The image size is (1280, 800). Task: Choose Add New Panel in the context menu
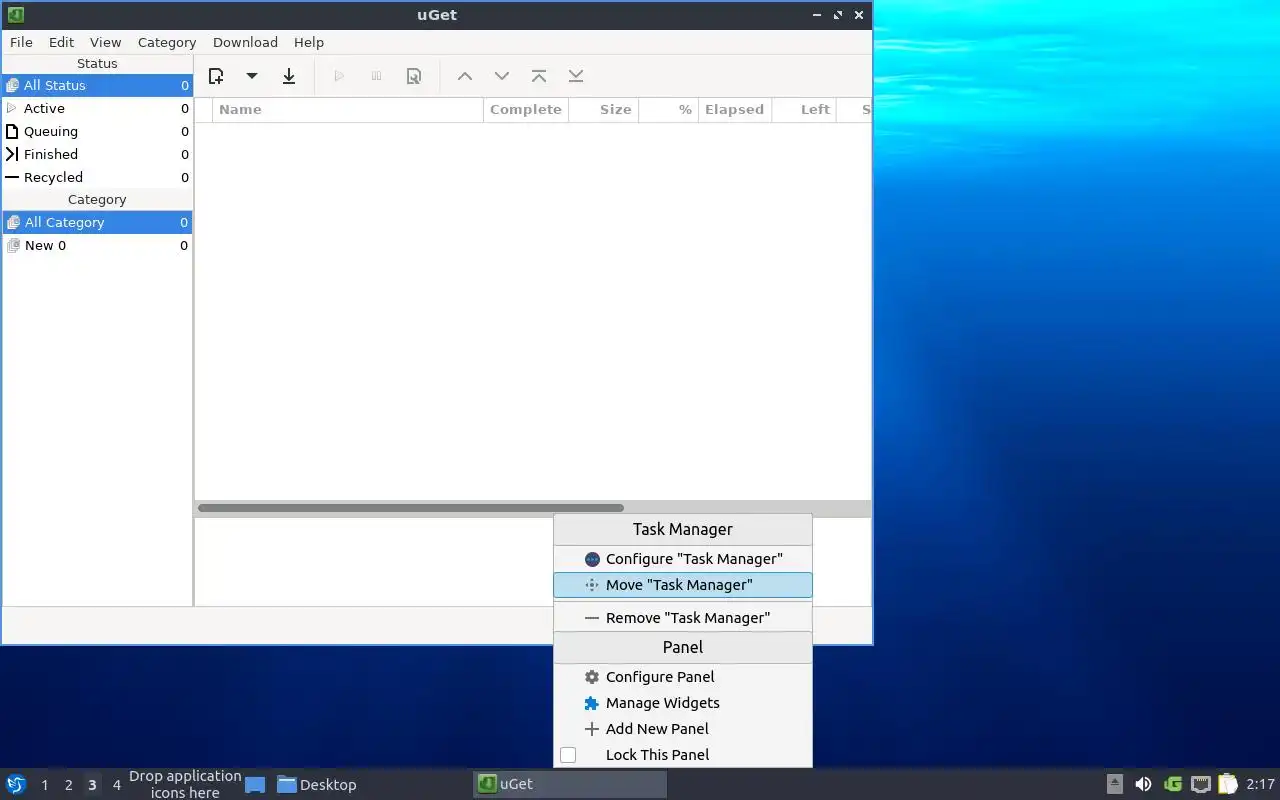683,729
